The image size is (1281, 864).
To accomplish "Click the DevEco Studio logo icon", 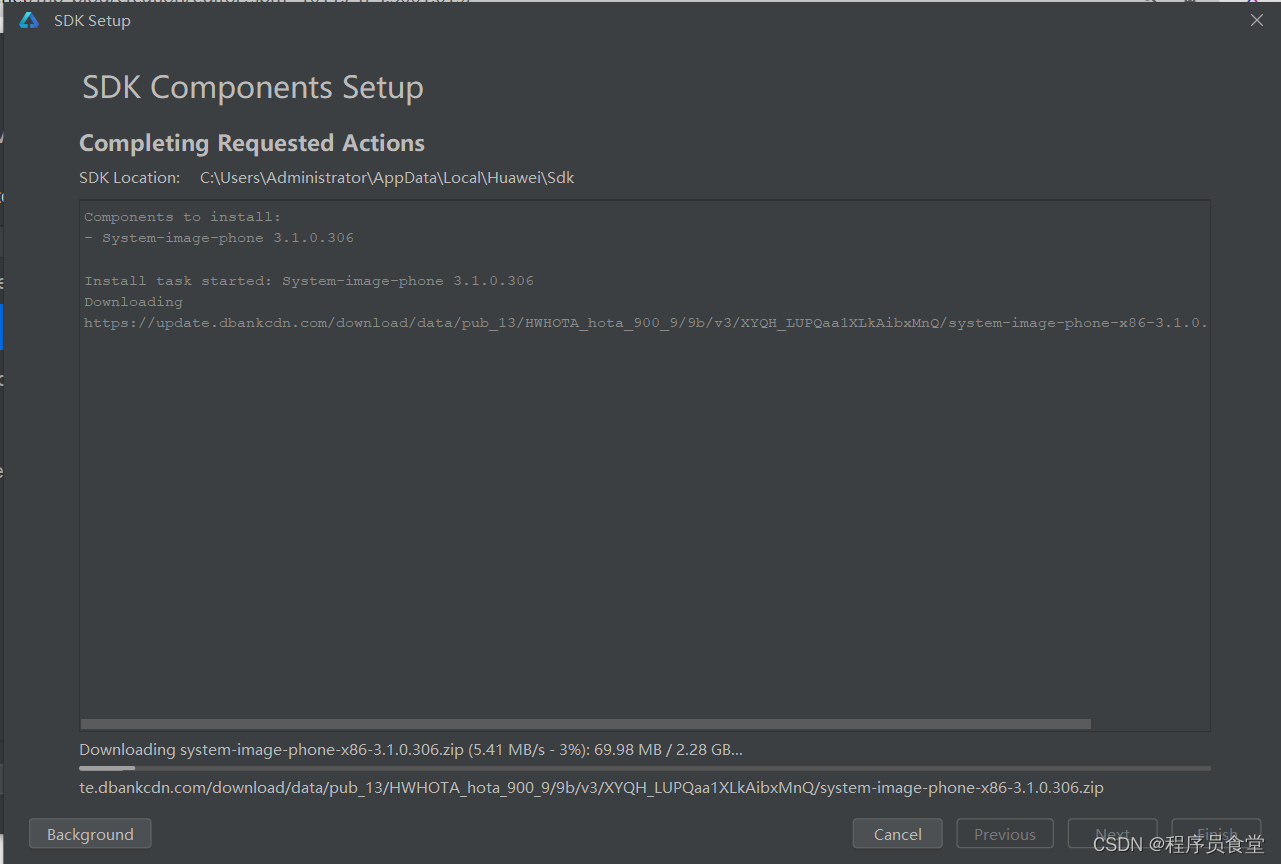I will 29,20.
